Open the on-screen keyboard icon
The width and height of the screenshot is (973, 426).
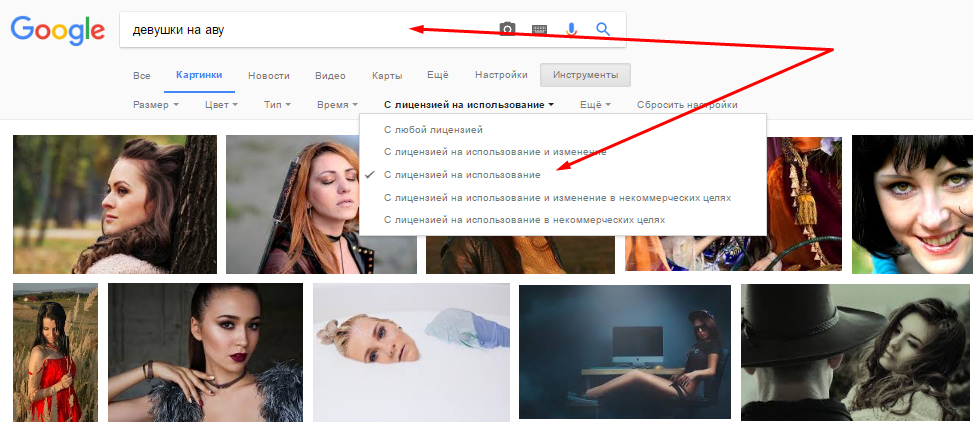(x=540, y=30)
